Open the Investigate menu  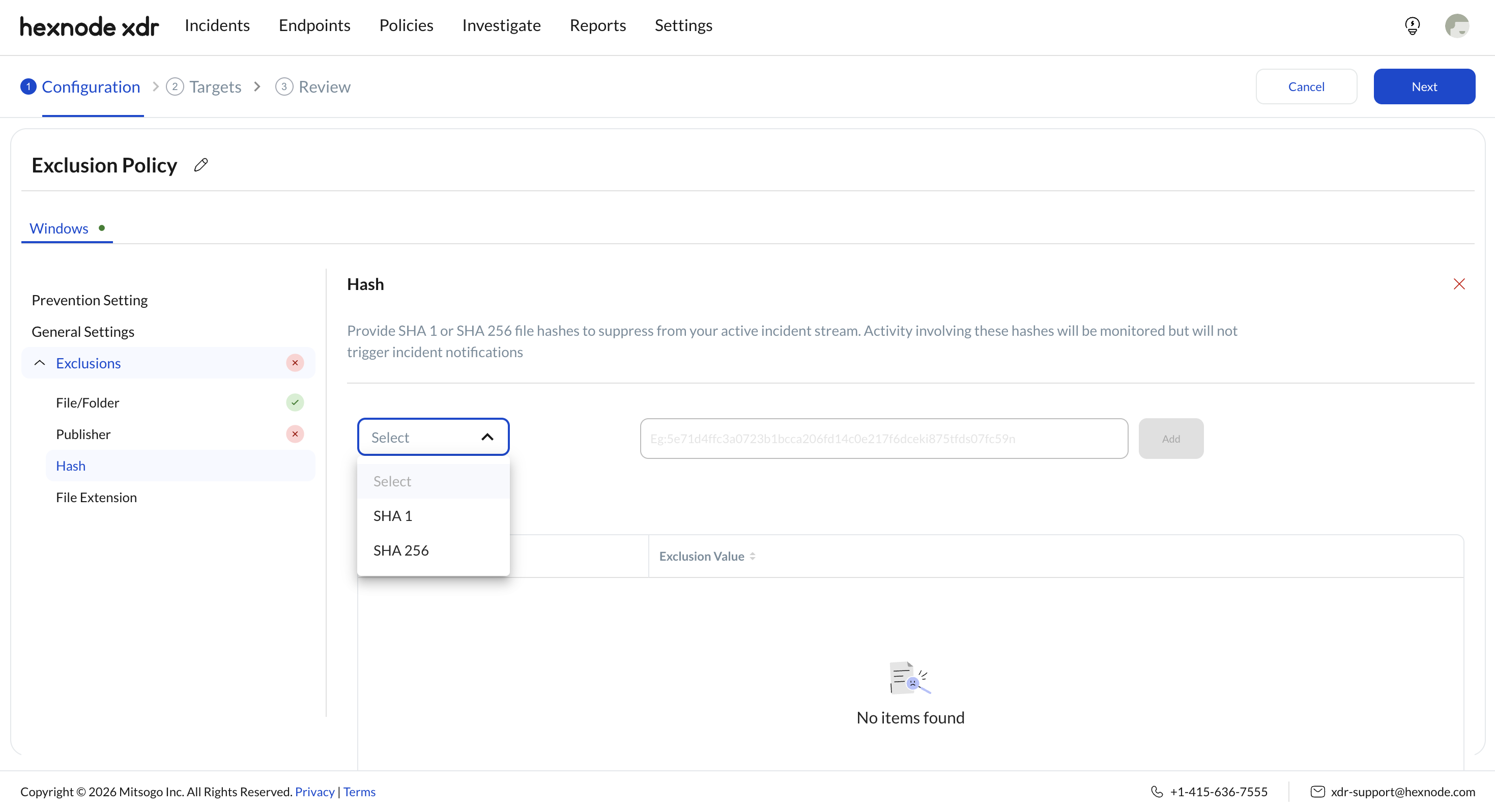tap(501, 25)
